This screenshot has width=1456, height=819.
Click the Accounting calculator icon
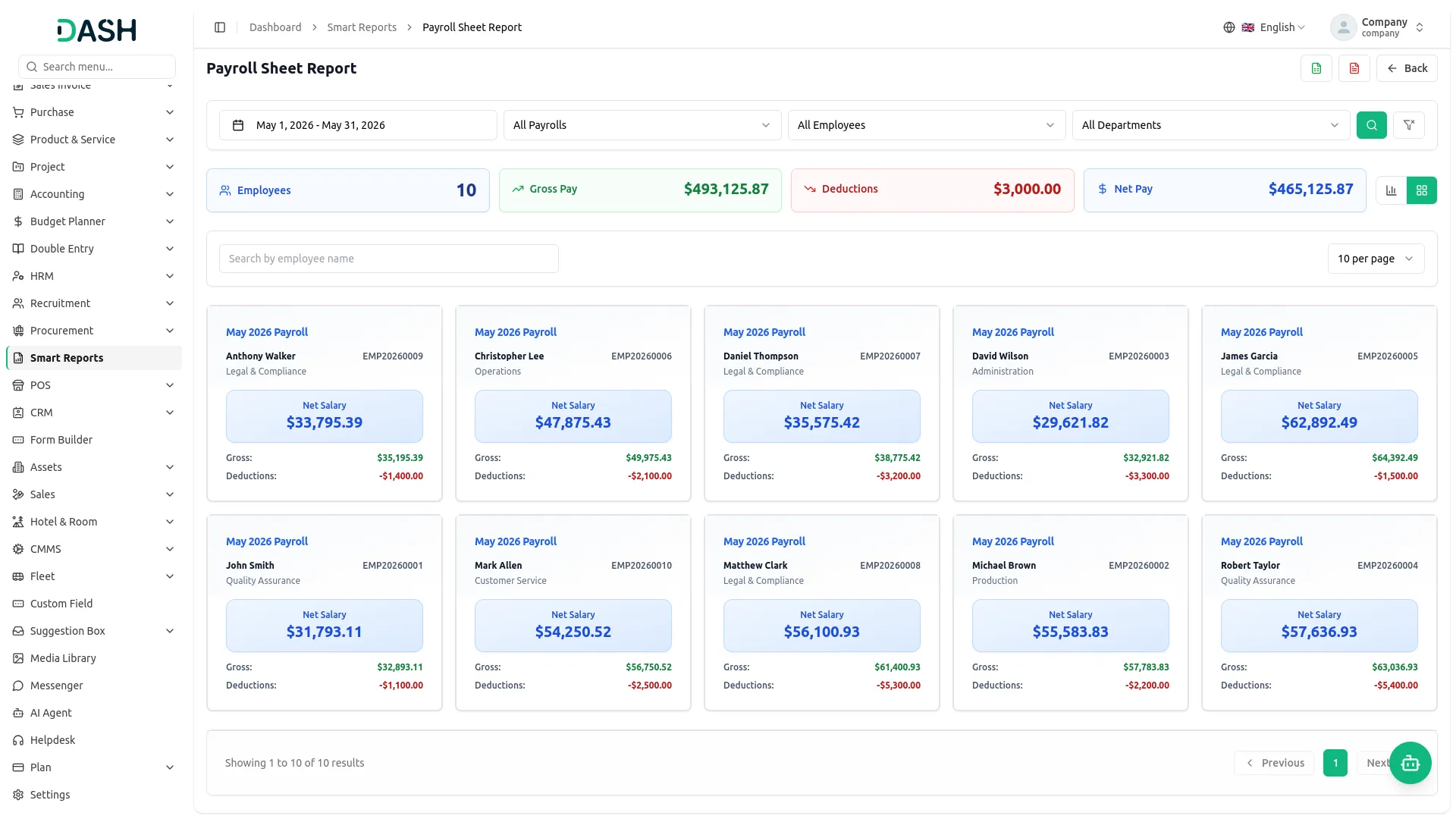click(18, 194)
